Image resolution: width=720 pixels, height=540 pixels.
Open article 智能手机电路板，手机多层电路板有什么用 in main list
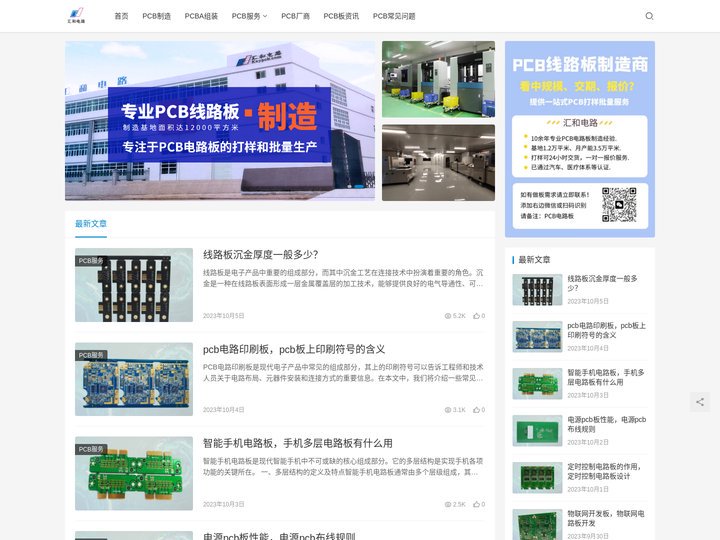[298, 443]
